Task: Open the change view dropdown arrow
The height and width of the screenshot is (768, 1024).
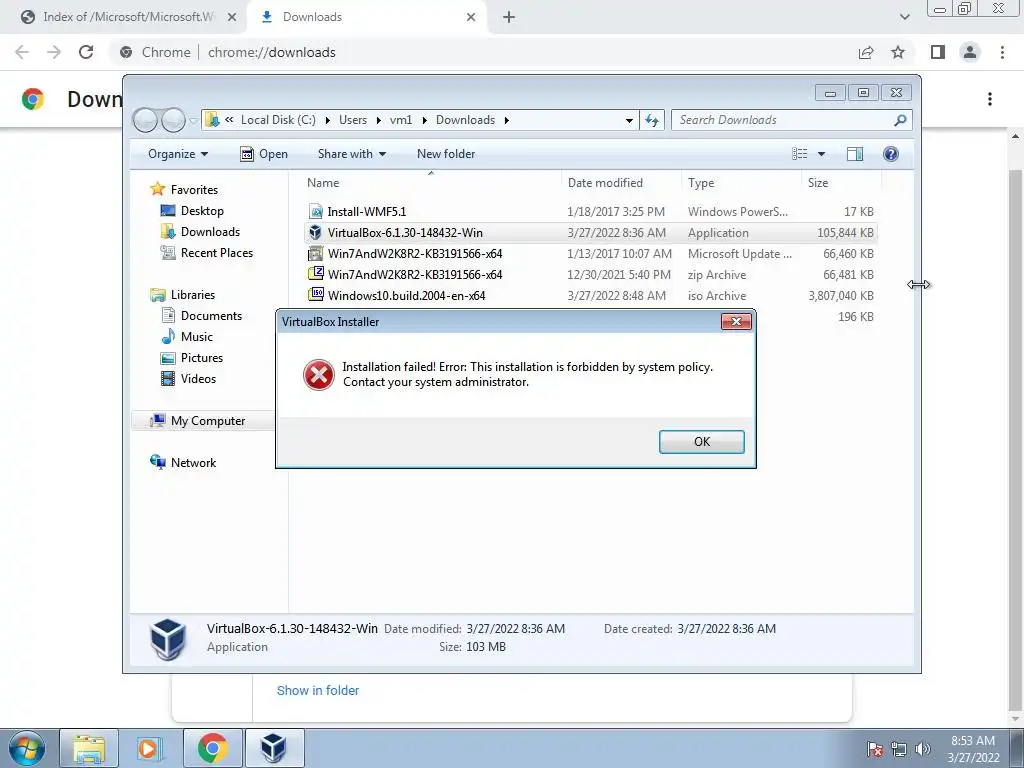Action: (822, 154)
